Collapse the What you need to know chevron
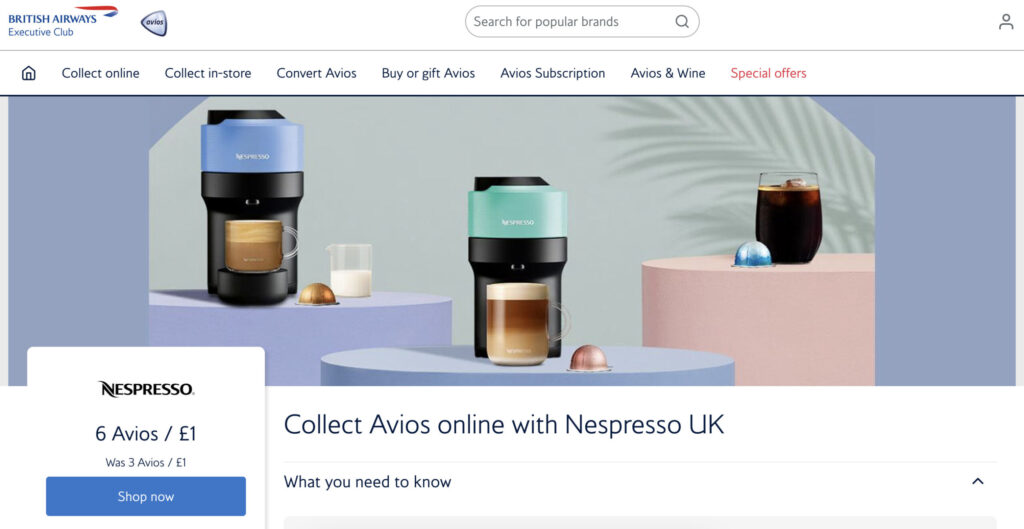 (x=978, y=481)
